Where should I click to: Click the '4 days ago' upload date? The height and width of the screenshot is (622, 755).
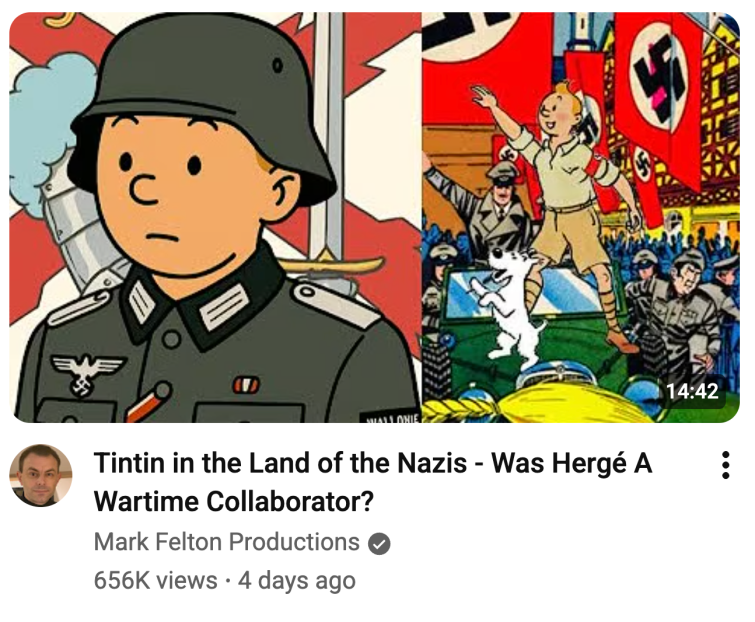297,580
